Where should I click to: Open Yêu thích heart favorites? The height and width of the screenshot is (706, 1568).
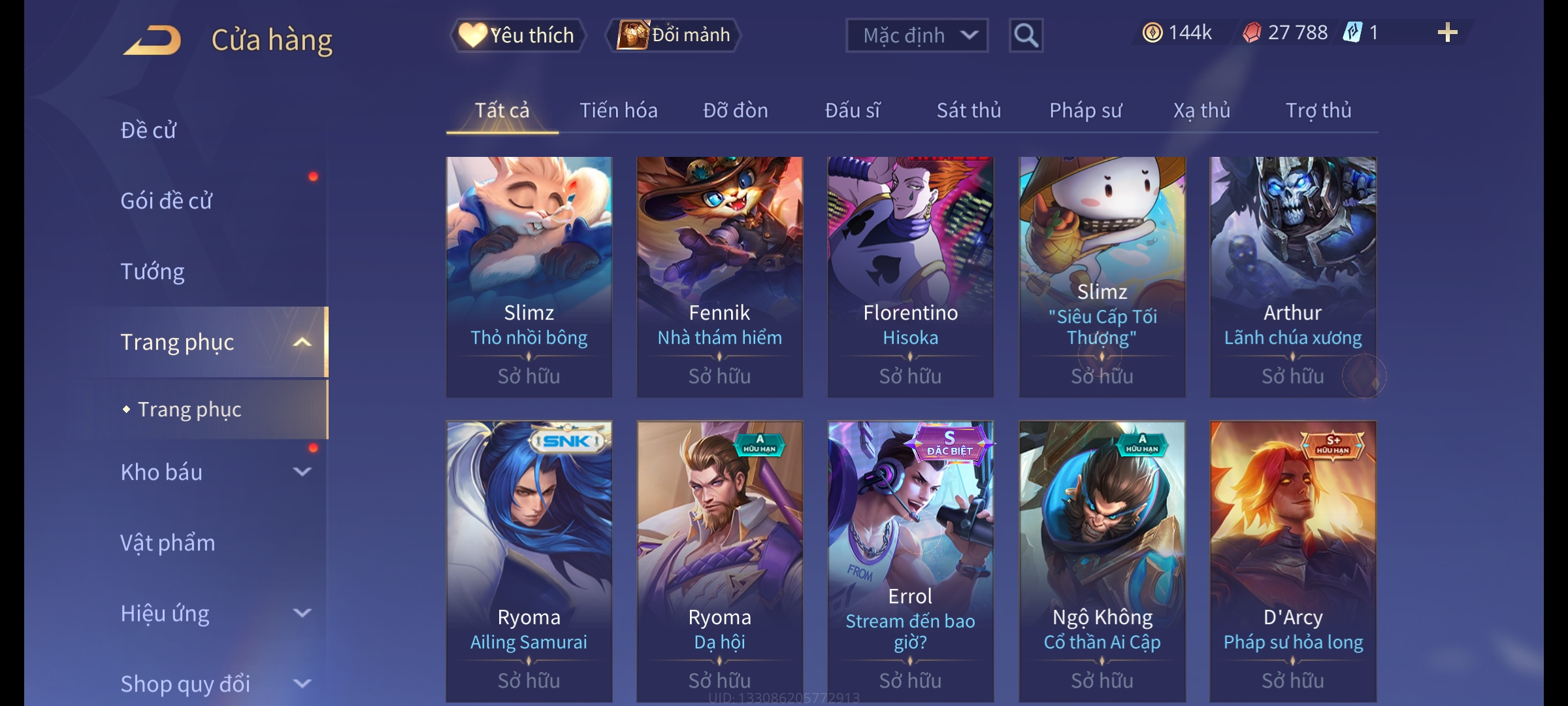click(517, 35)
